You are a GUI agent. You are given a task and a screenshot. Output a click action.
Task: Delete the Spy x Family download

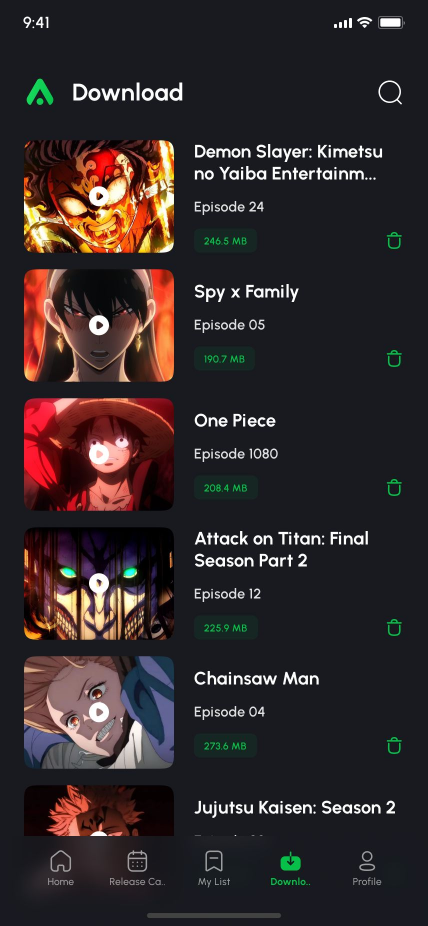394,358
